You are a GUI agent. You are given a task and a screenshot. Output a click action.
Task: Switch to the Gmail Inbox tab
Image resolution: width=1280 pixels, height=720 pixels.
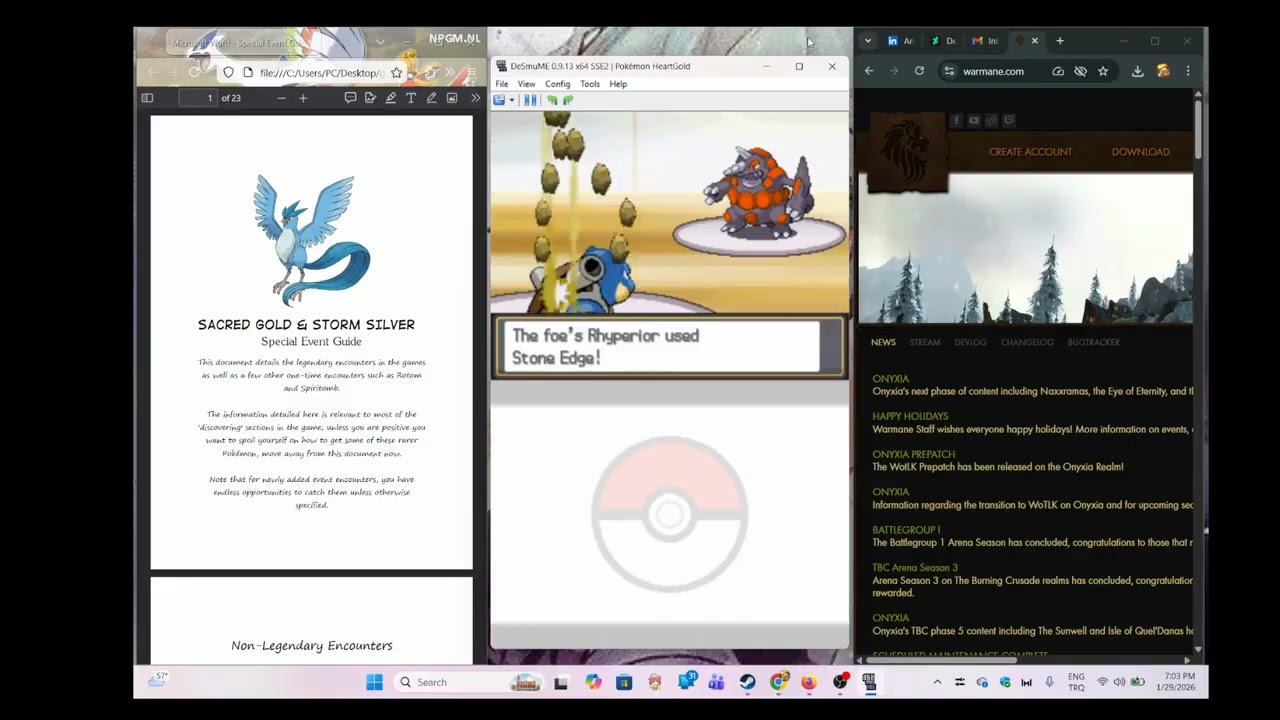[x=985, y=41]
